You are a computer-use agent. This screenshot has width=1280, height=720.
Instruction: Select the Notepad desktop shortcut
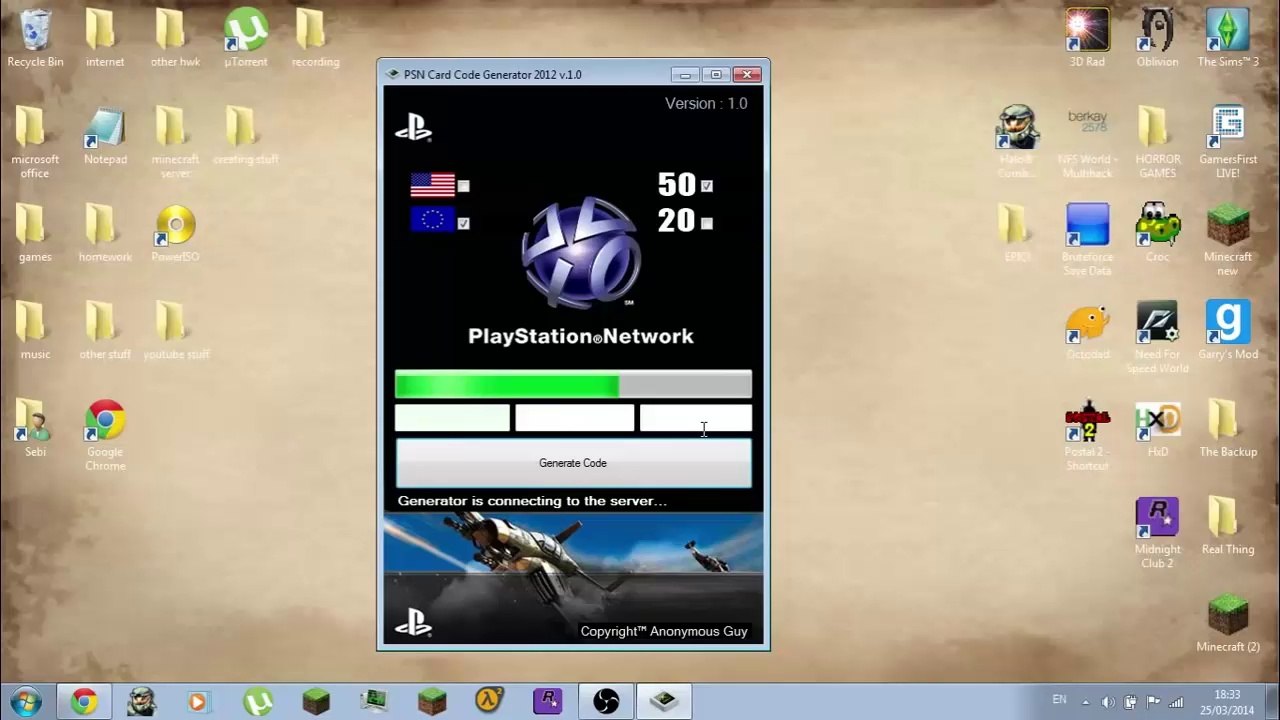105,136
